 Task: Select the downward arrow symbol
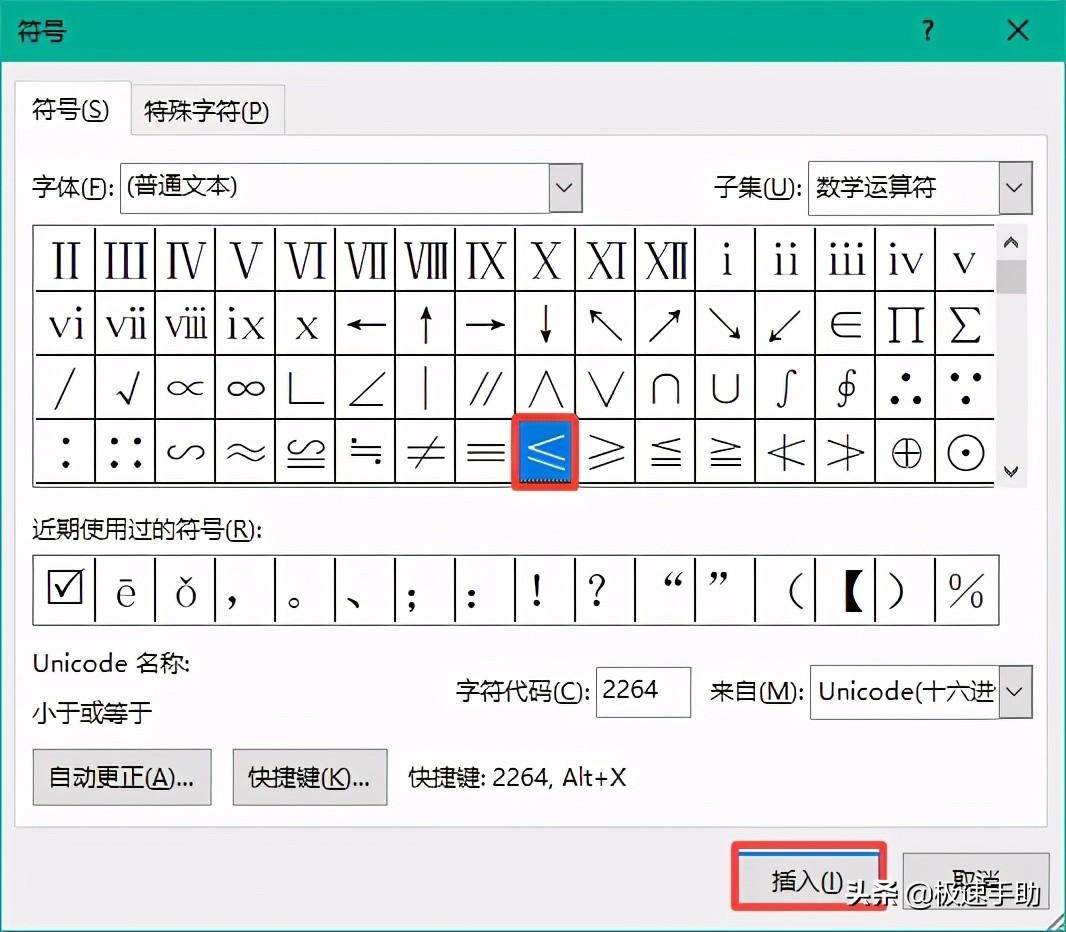click(x=545, y=323)
